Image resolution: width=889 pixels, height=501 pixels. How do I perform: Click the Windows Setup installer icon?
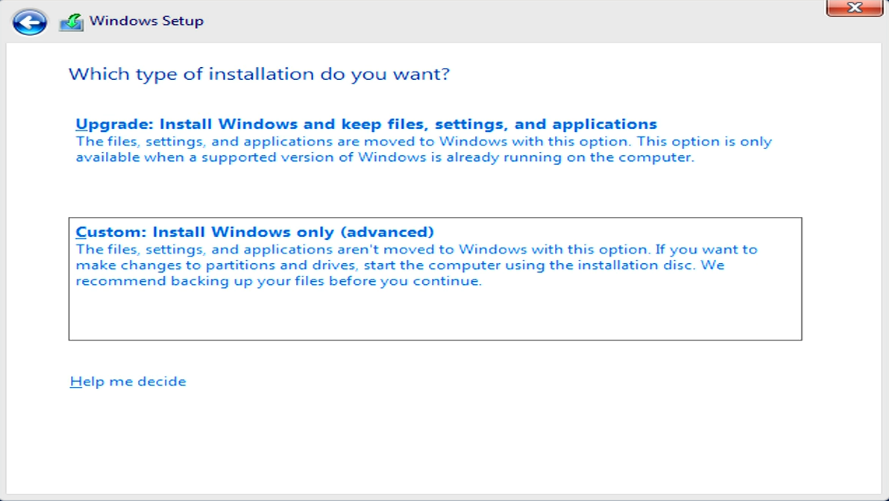pyautogui.click(x=71, y=23)
